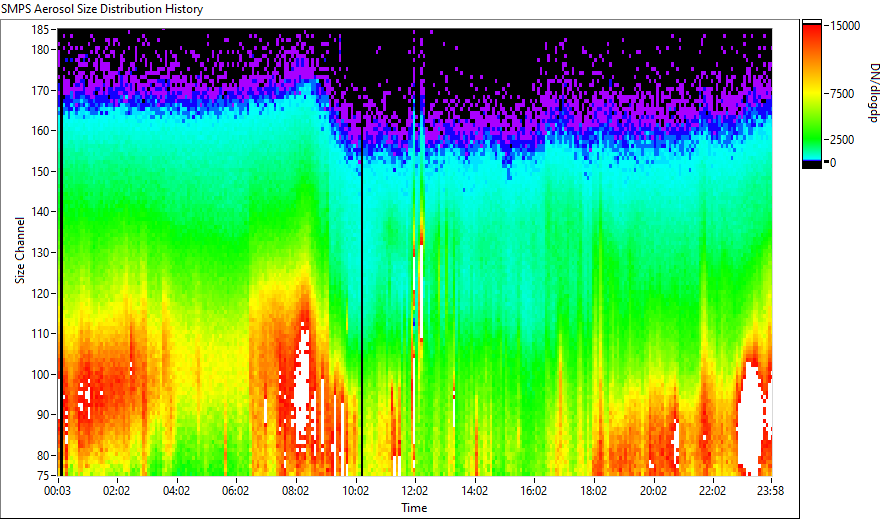The width and height of the screenshot is (884, 519).
Task: Click the 10:02 time axis tick label
Action: point(355,491)
